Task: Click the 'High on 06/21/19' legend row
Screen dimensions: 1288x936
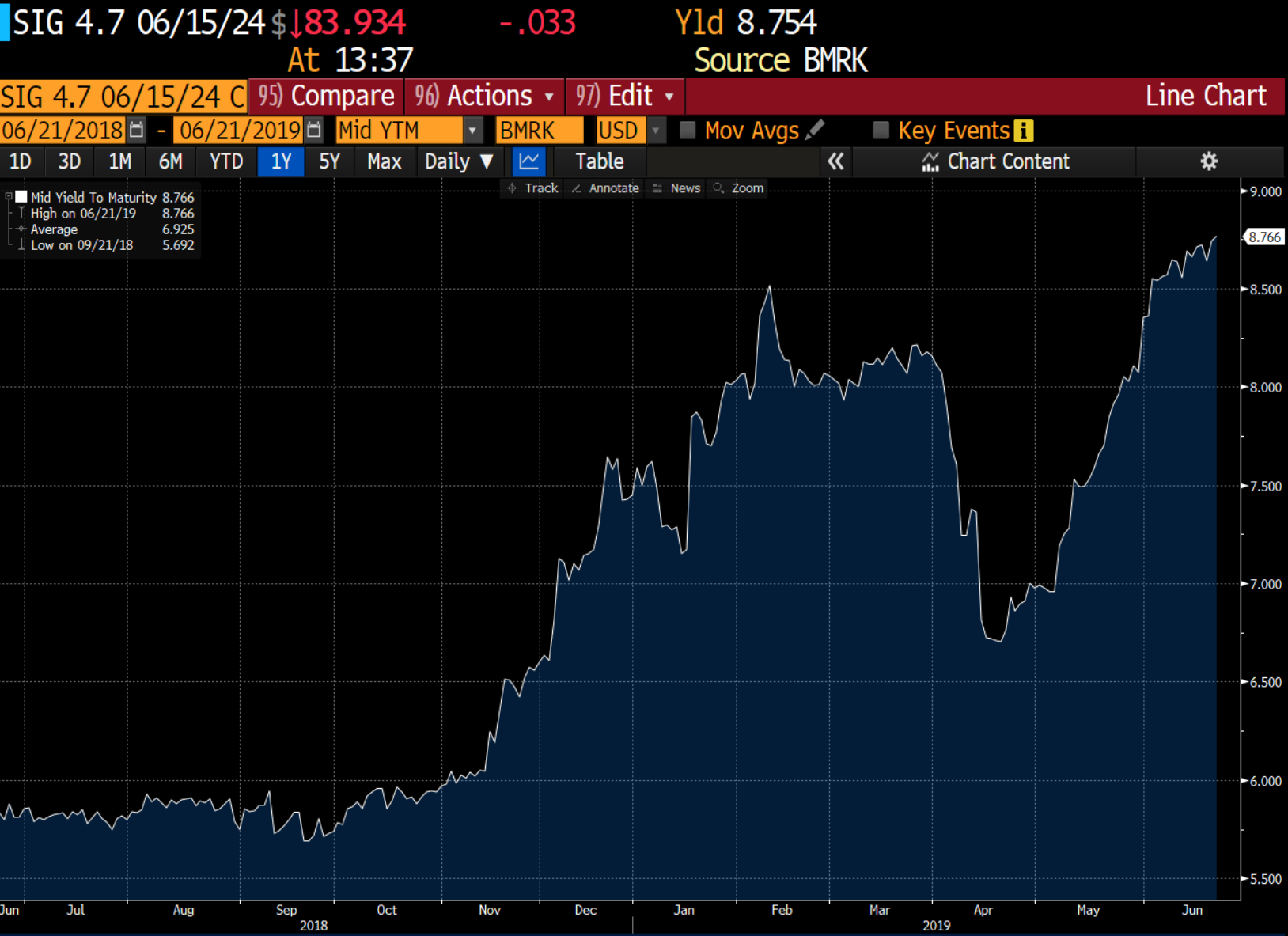Action: [x=112, y=214]
